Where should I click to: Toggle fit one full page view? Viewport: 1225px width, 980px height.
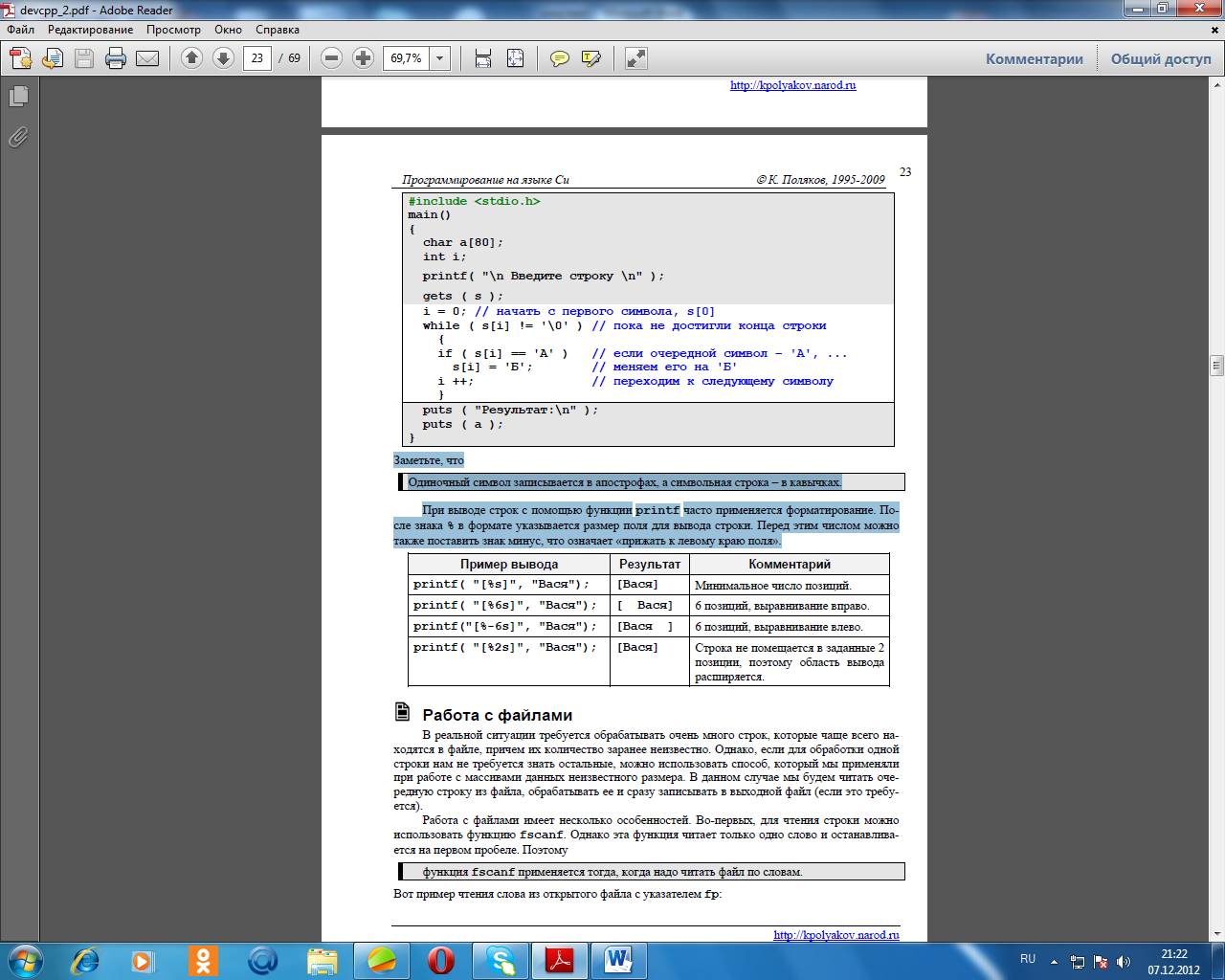(515, 58)
